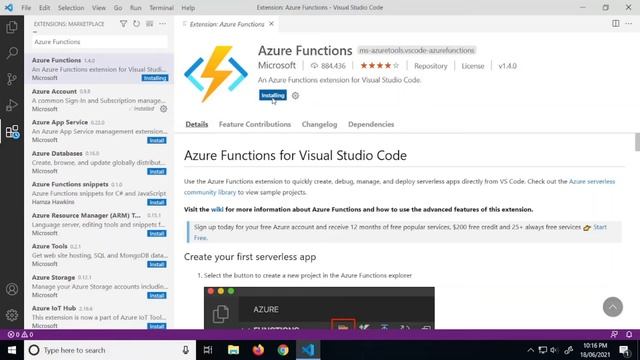
Task: Open the wiki link
Action: tap(217, 209)
